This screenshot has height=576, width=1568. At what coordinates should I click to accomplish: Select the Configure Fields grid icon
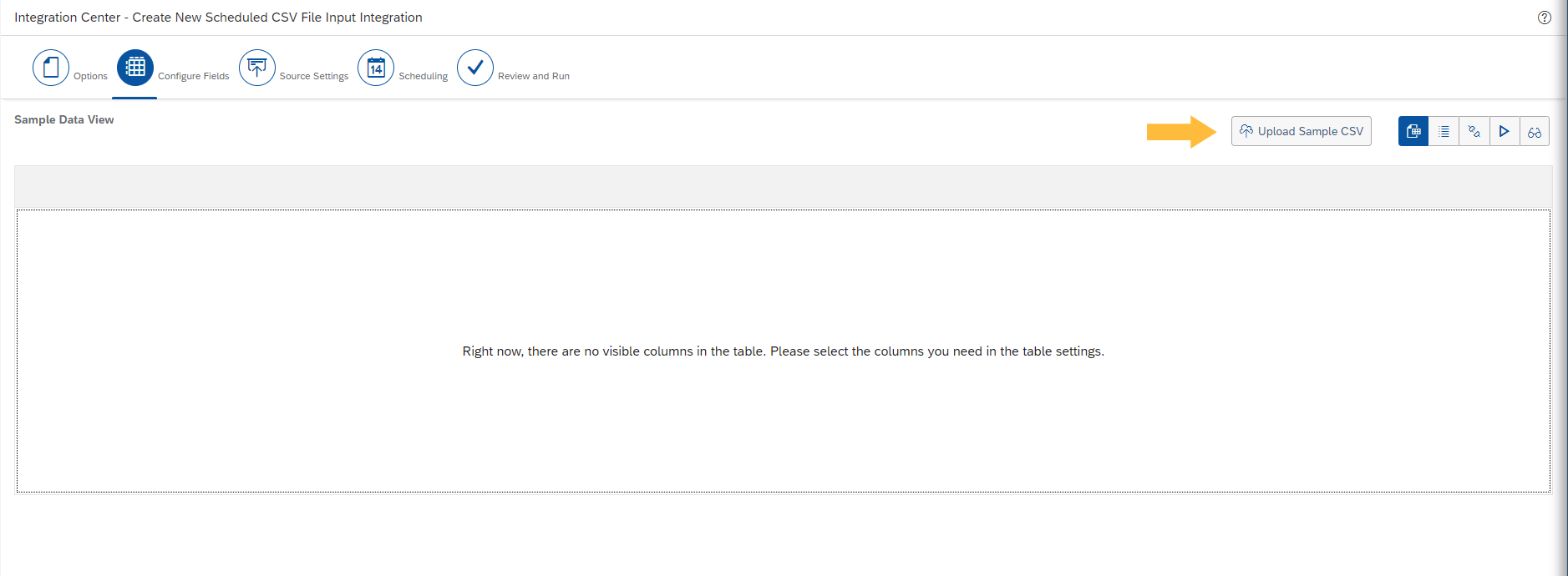pos(135,68)
